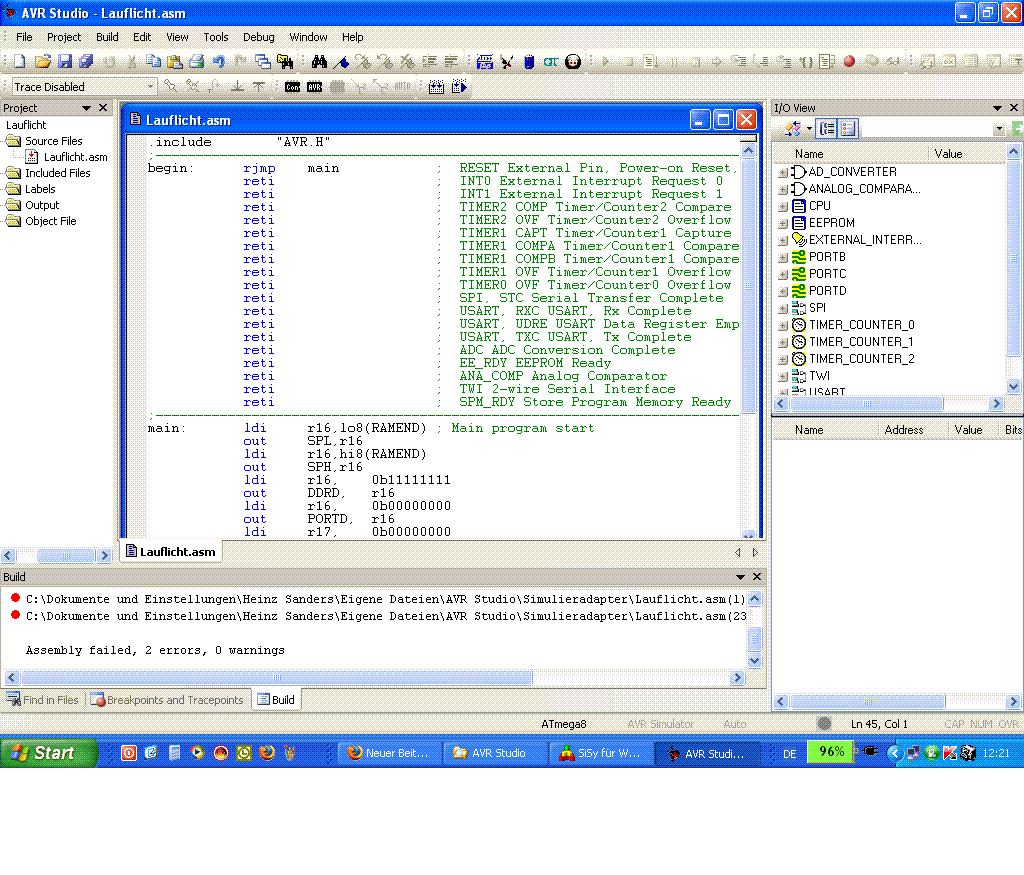This screenshot has height=875, width=1024.
Task: Click Find in Files toolbar icon
Action: coord(285,61)
